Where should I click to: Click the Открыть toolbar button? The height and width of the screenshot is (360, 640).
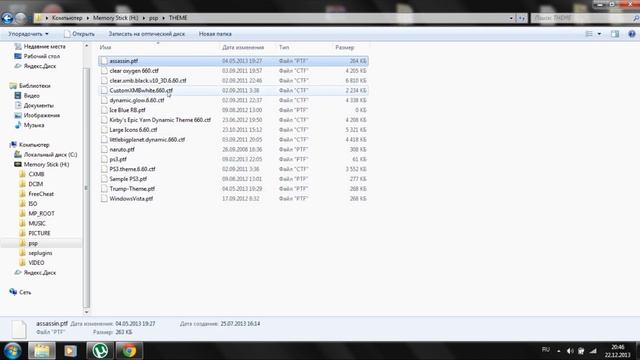(79, 34)
